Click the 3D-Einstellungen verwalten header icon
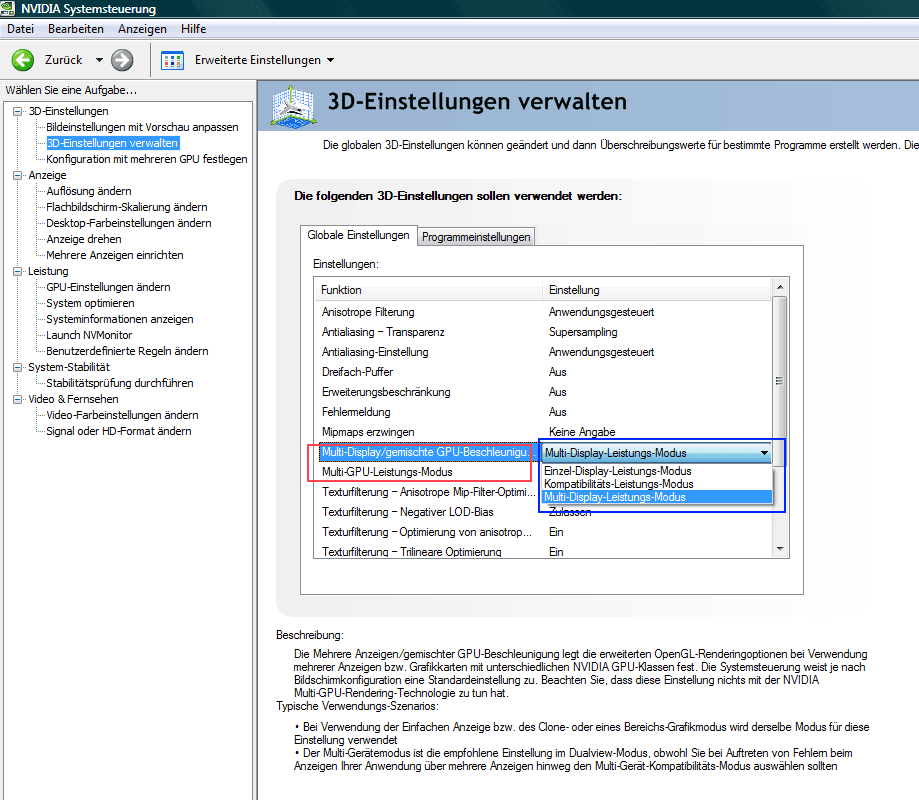Viewport: 919px width, 800px height. [x=294, y=106]
